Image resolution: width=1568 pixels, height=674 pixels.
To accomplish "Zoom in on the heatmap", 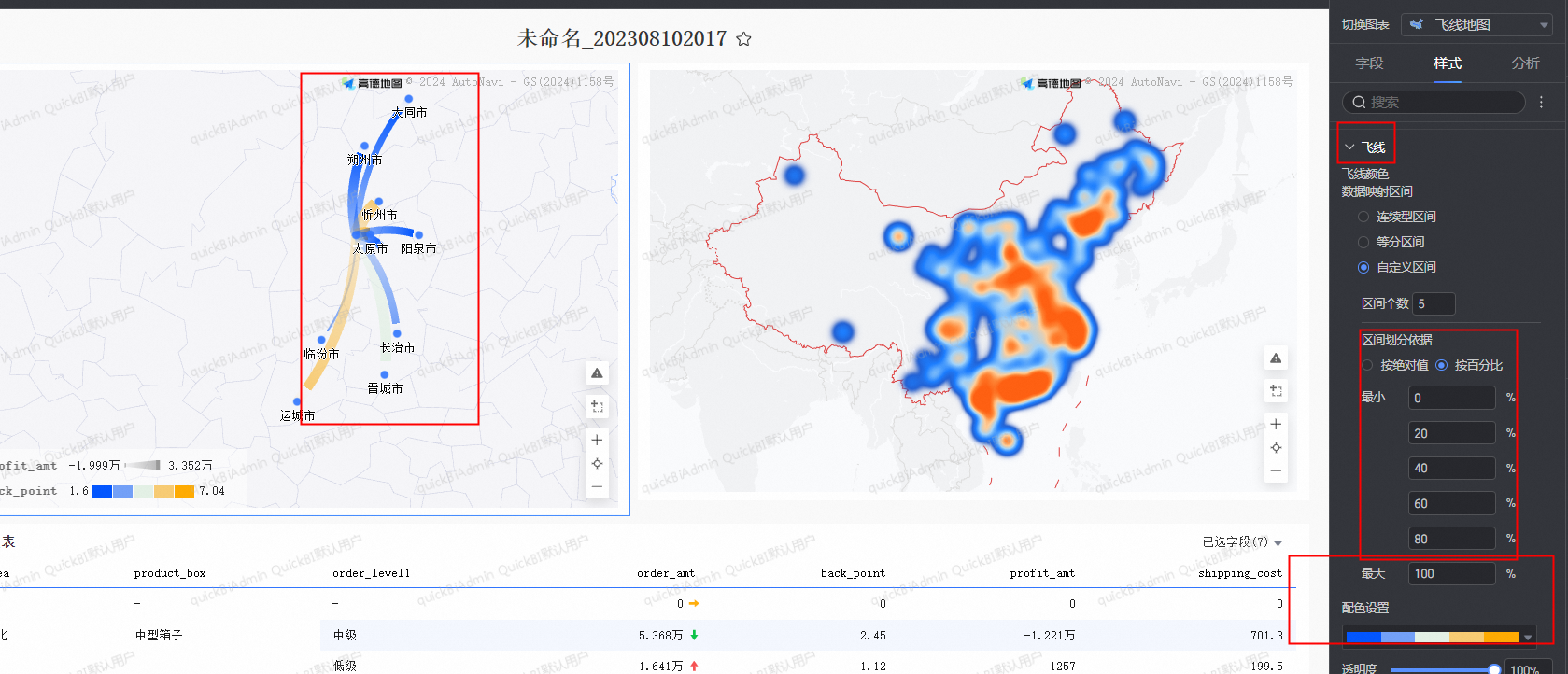I will coord(1276,424).
